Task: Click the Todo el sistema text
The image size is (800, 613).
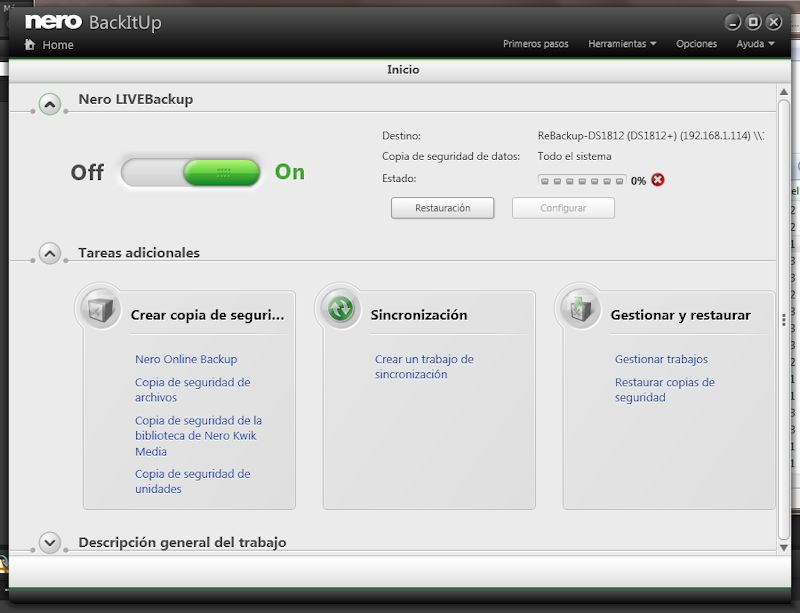Action: (x=574, y=156)
